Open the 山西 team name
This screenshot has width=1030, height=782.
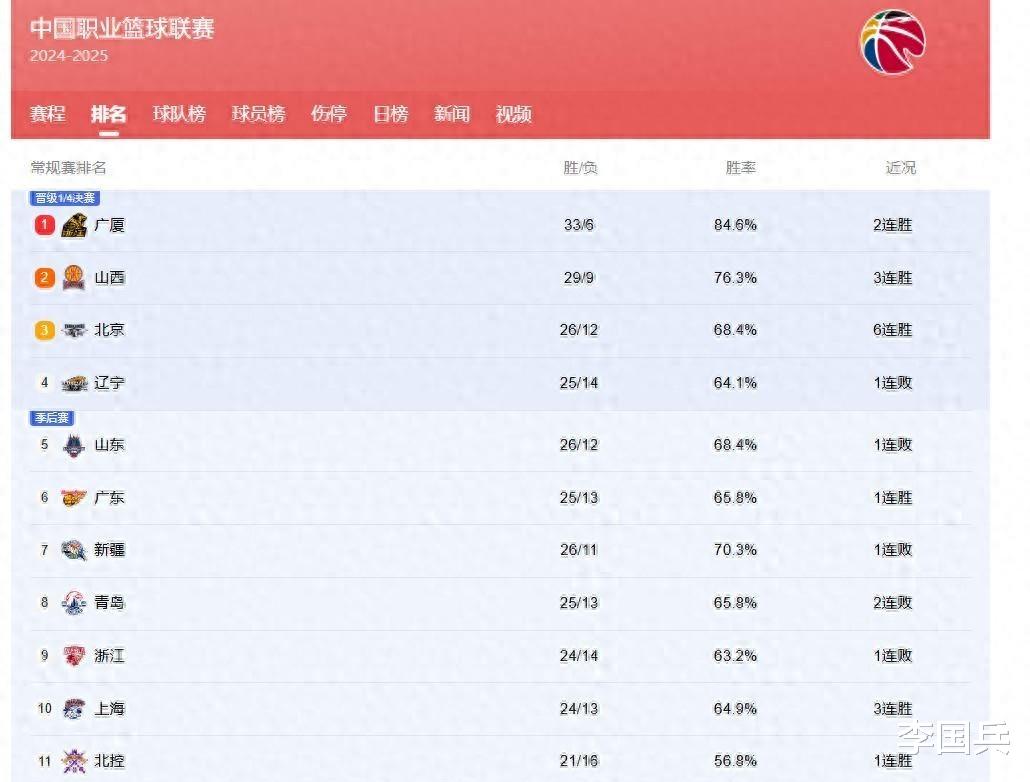coord(110,278)
